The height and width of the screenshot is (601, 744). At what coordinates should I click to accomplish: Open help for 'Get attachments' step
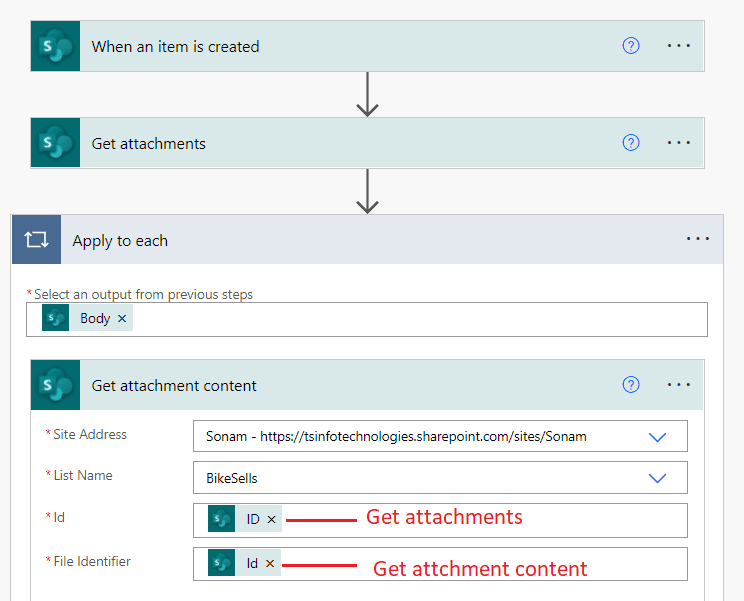point(631,143)
